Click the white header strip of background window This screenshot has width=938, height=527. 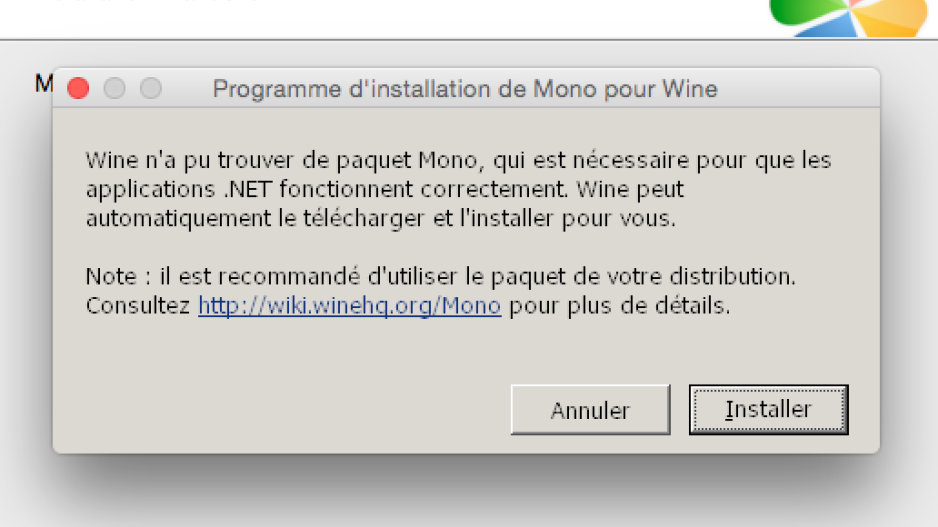point(383,18)
